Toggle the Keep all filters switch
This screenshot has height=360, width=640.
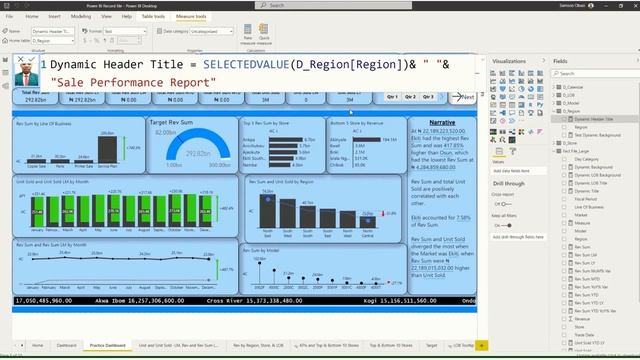click(507, 225)
